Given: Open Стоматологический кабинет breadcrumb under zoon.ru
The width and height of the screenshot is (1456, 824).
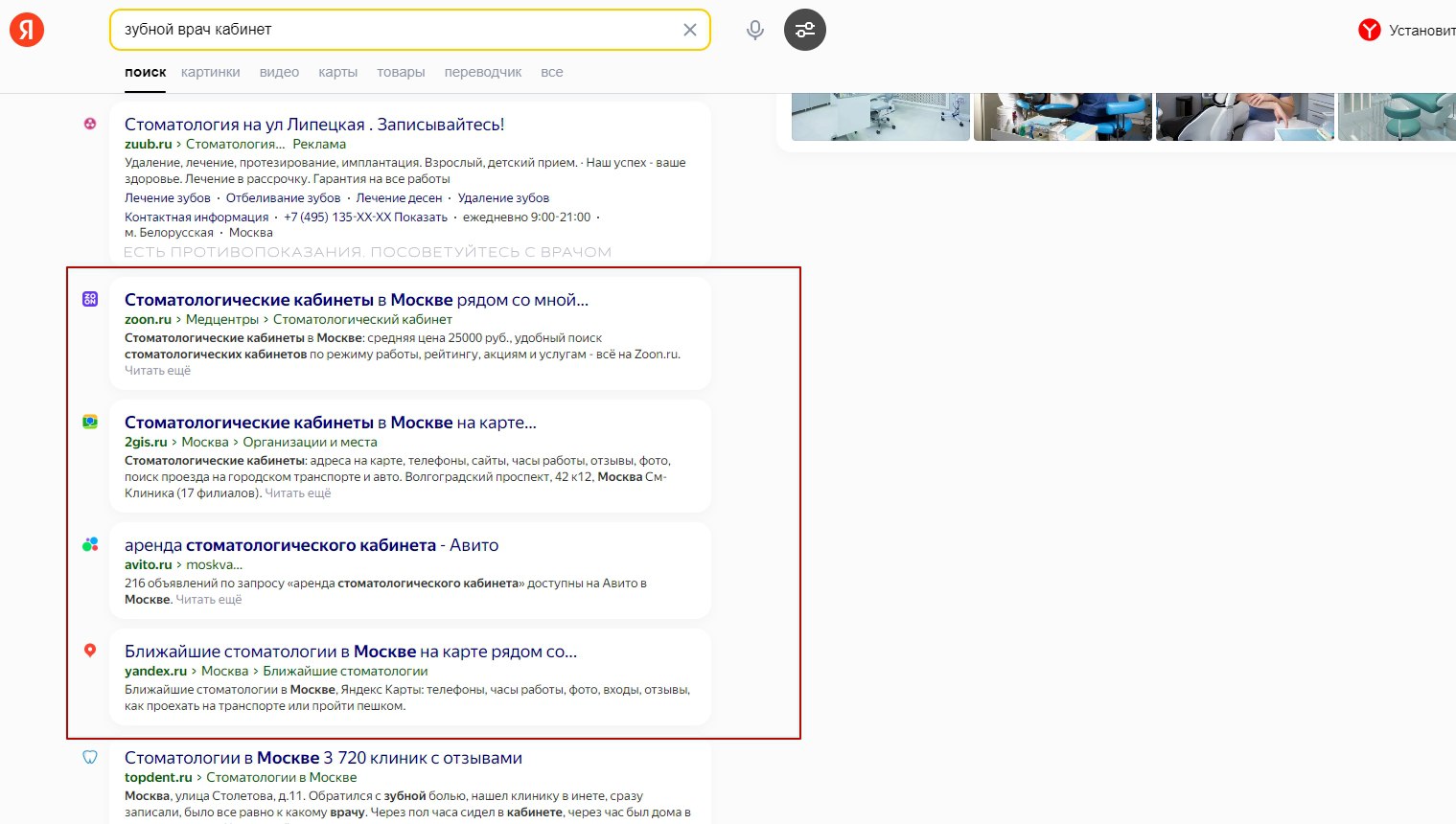Looking at the screenshot, I should pyautogui.click(x=362, y=319).
